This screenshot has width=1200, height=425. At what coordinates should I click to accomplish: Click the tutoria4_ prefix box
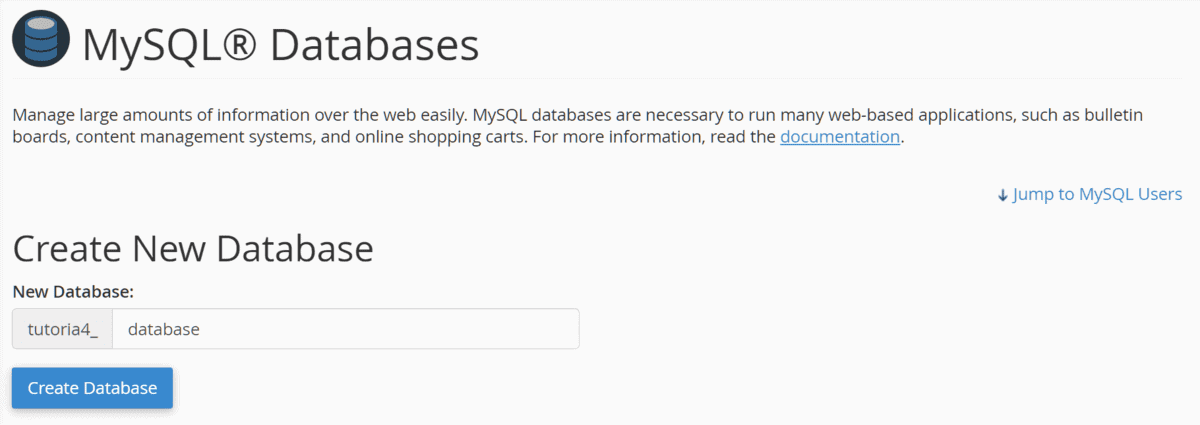pyautogui.click(x=62, y=329)
